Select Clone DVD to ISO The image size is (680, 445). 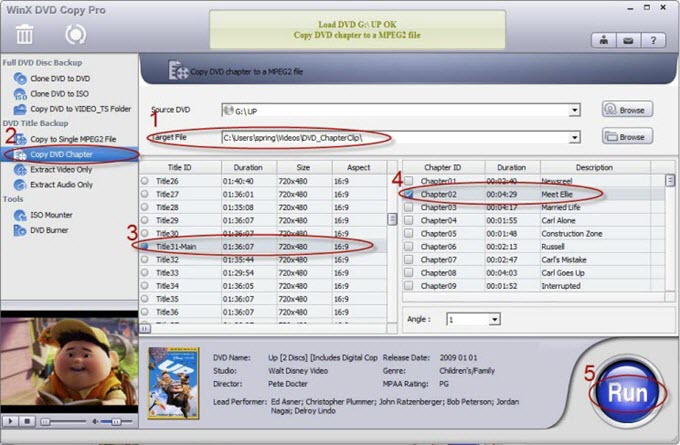[59, 94]
